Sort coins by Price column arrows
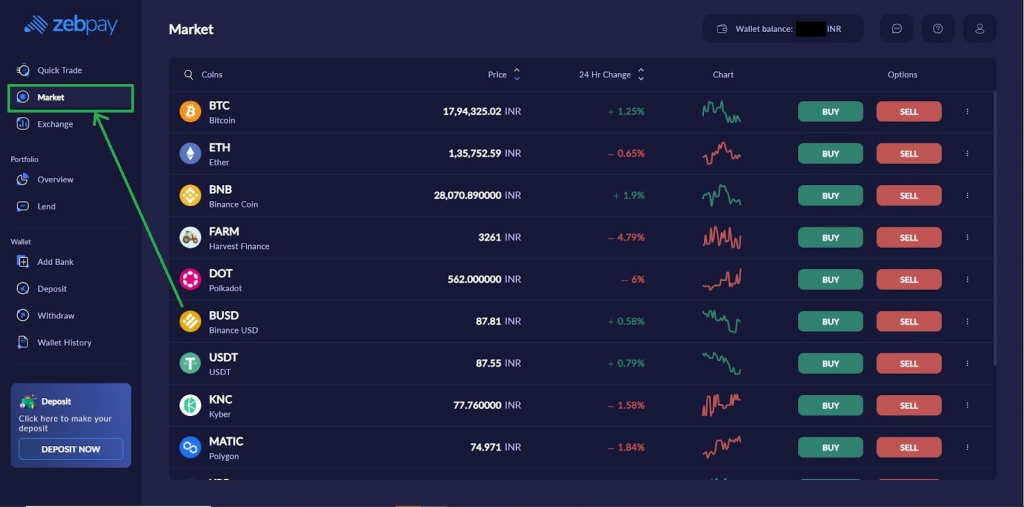The width and height of the screenshot is (1024, 507). tap(517, 75)
